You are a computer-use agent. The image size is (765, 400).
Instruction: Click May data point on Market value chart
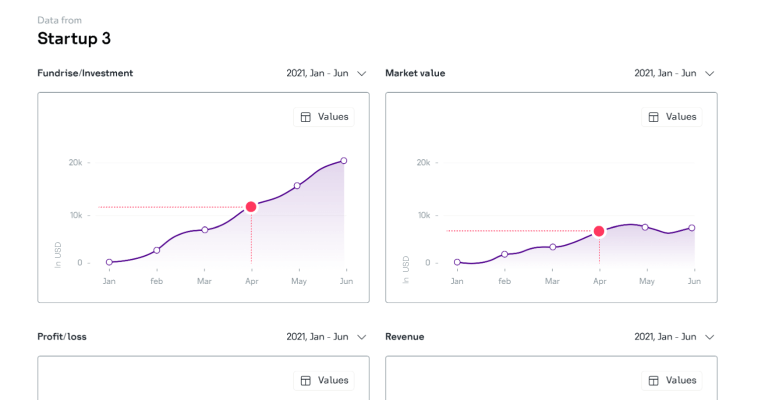pyautogui.click(x=645, y=227)
